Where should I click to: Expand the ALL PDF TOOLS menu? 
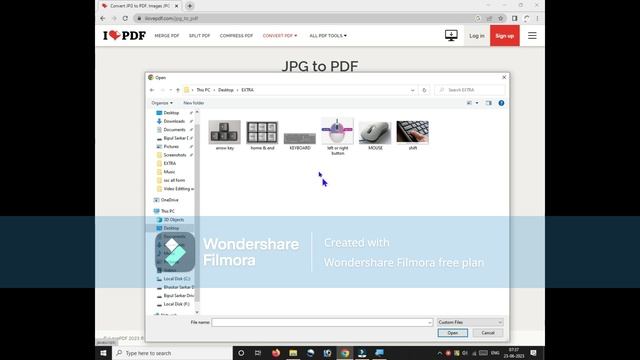pos(328,36)
